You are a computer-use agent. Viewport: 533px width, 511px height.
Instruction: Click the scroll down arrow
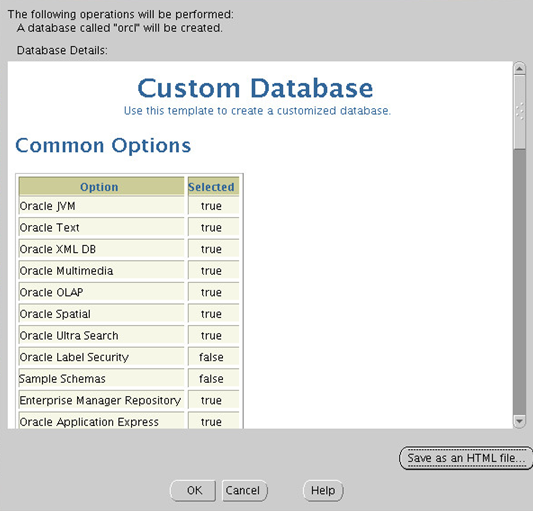pyautogui.click(x=519, y=421)
